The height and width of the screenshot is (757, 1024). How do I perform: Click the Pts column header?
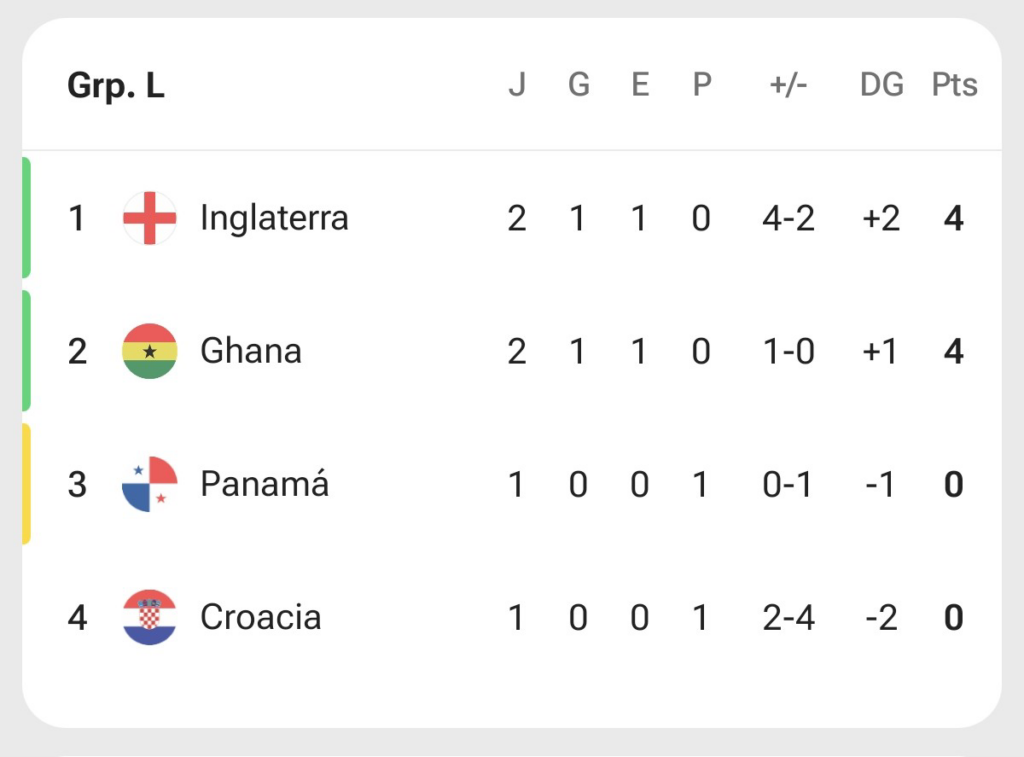point(954,85)
